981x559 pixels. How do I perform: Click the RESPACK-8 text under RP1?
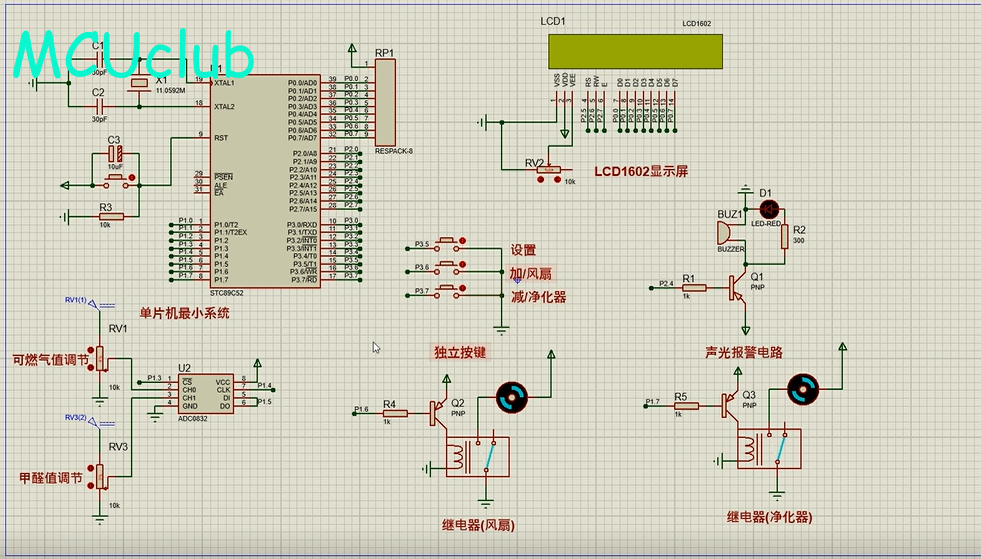click(x=394, y=151)
